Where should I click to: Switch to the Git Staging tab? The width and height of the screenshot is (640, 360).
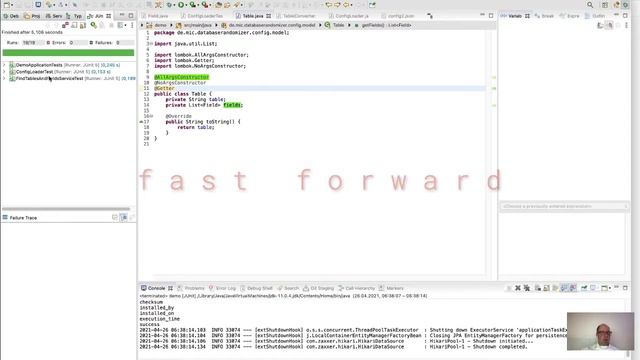[x=318, y=288]
